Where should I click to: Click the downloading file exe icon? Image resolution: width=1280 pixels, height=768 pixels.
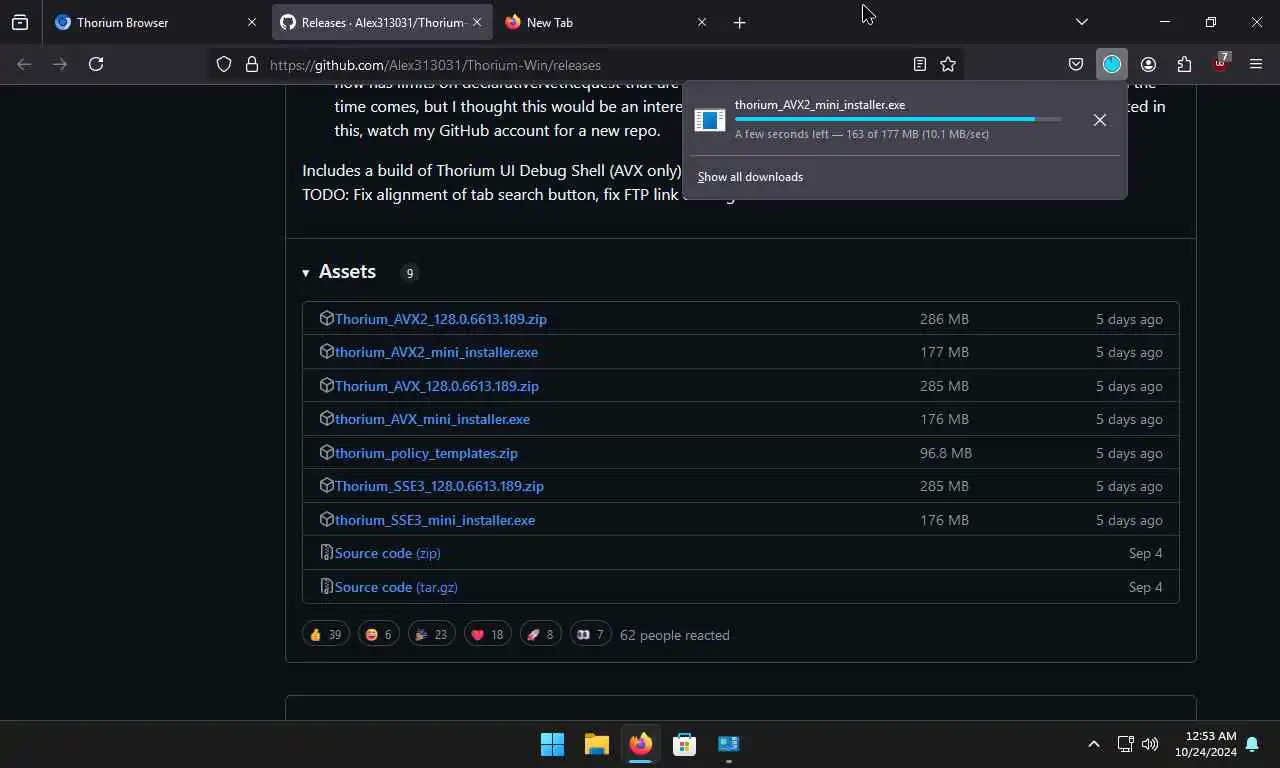(x=709, y=120)
